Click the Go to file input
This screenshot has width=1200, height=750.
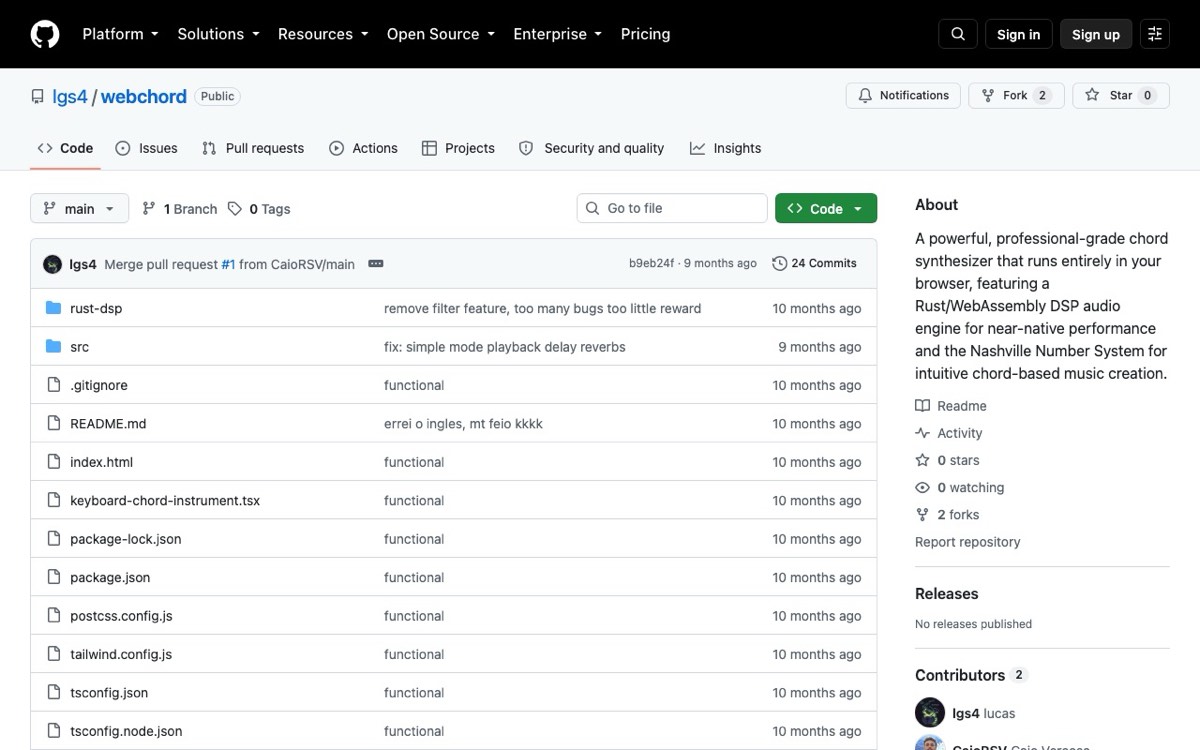pyautogui.click(x=672, y=208)
